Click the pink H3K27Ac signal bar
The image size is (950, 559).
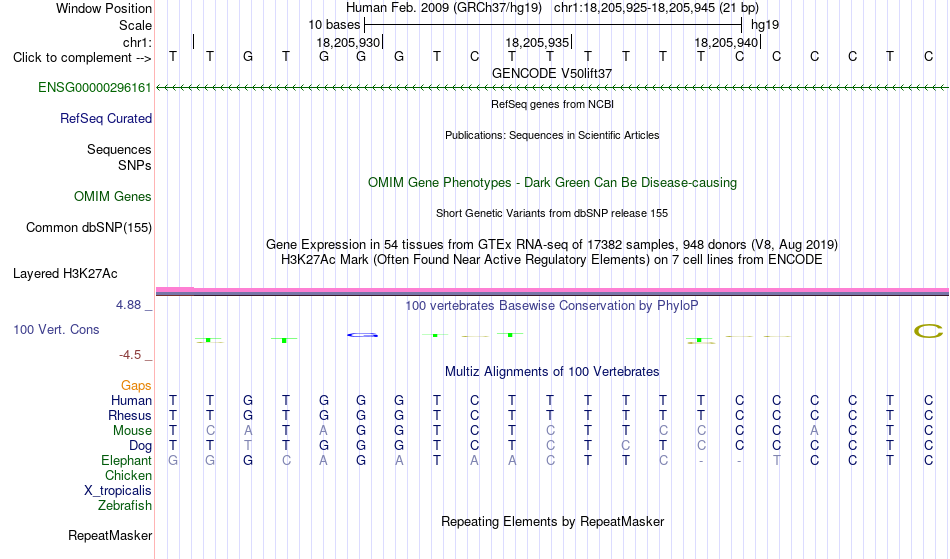tap(552, 291)
